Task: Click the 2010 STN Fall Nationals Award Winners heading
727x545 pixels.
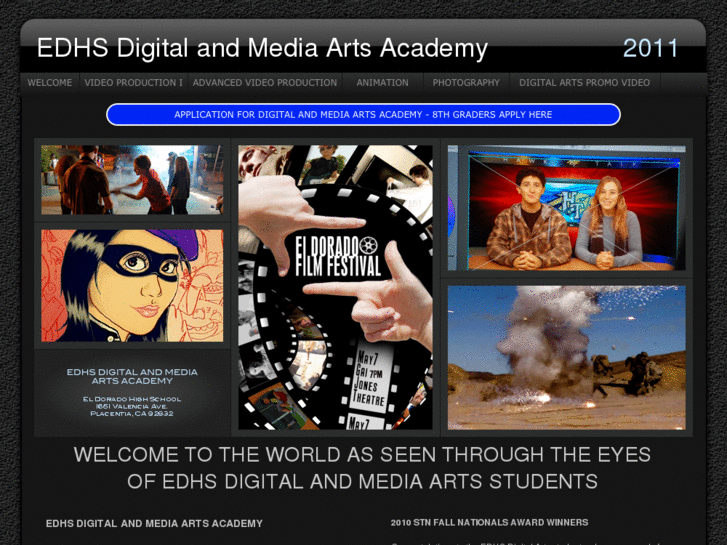Action: pyautogui.click(x=489, y=523)
